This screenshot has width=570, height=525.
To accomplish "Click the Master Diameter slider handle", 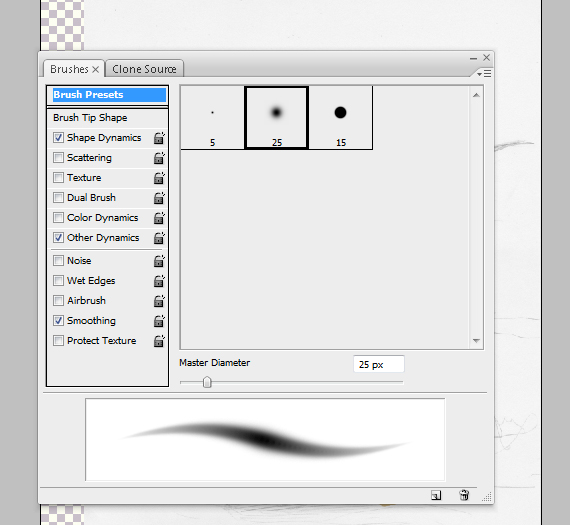I will click(207, 382).
